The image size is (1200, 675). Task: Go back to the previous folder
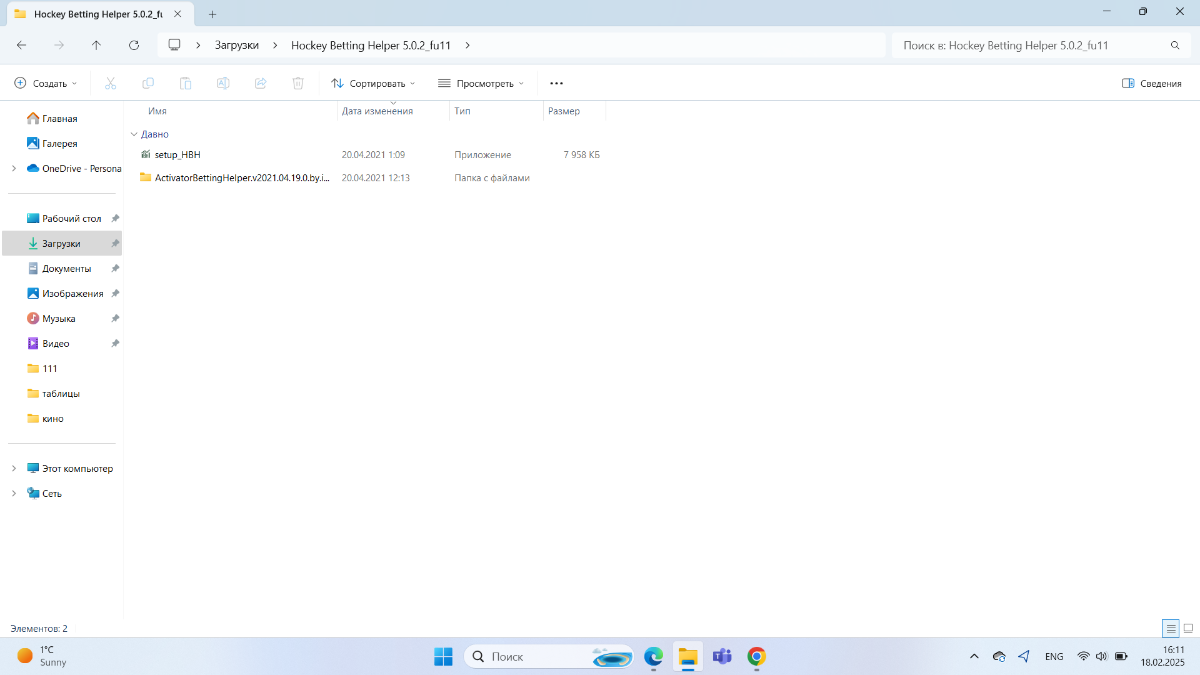point(22,45)
